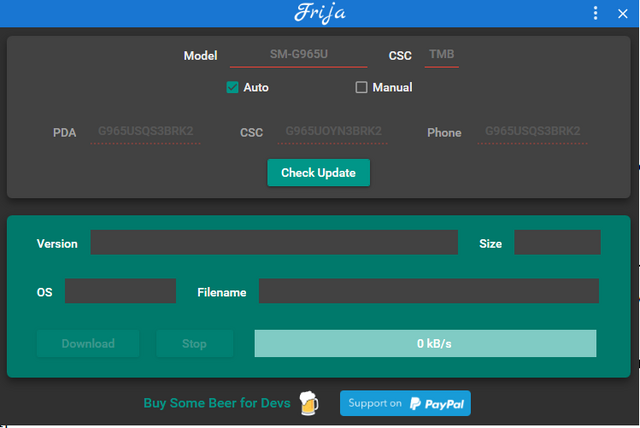Click the beer mug icon

309,403
